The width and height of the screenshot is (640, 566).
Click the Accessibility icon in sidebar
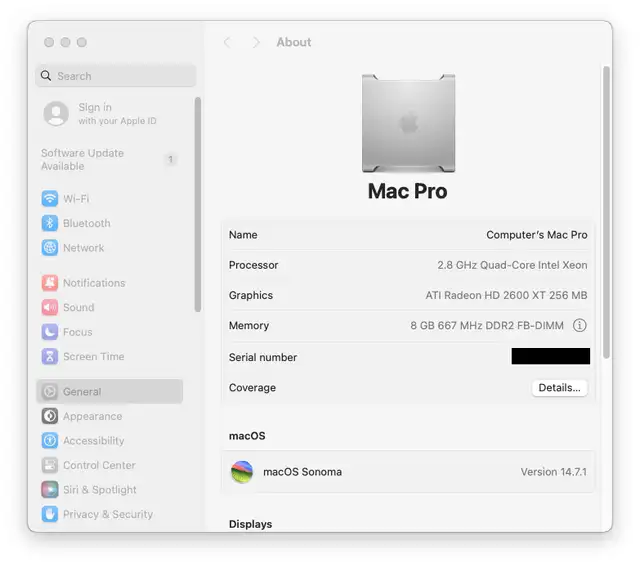pyautogui.click(x=50, y=440)
